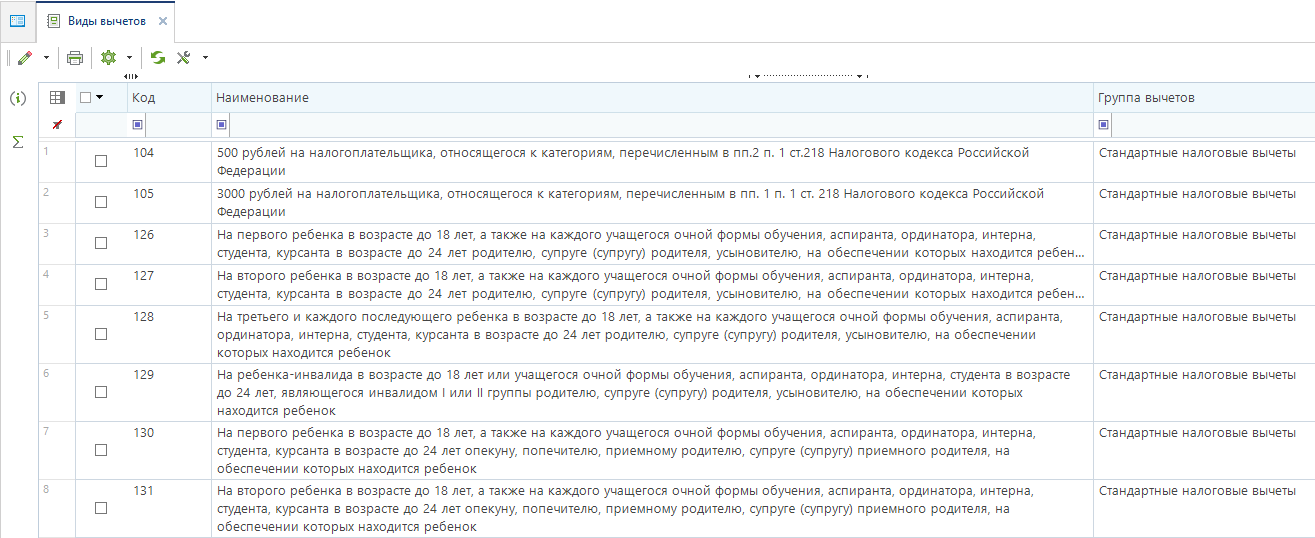
Task: Click the wrench and screwdriver tools icon
Action: [x=184, y=58]
